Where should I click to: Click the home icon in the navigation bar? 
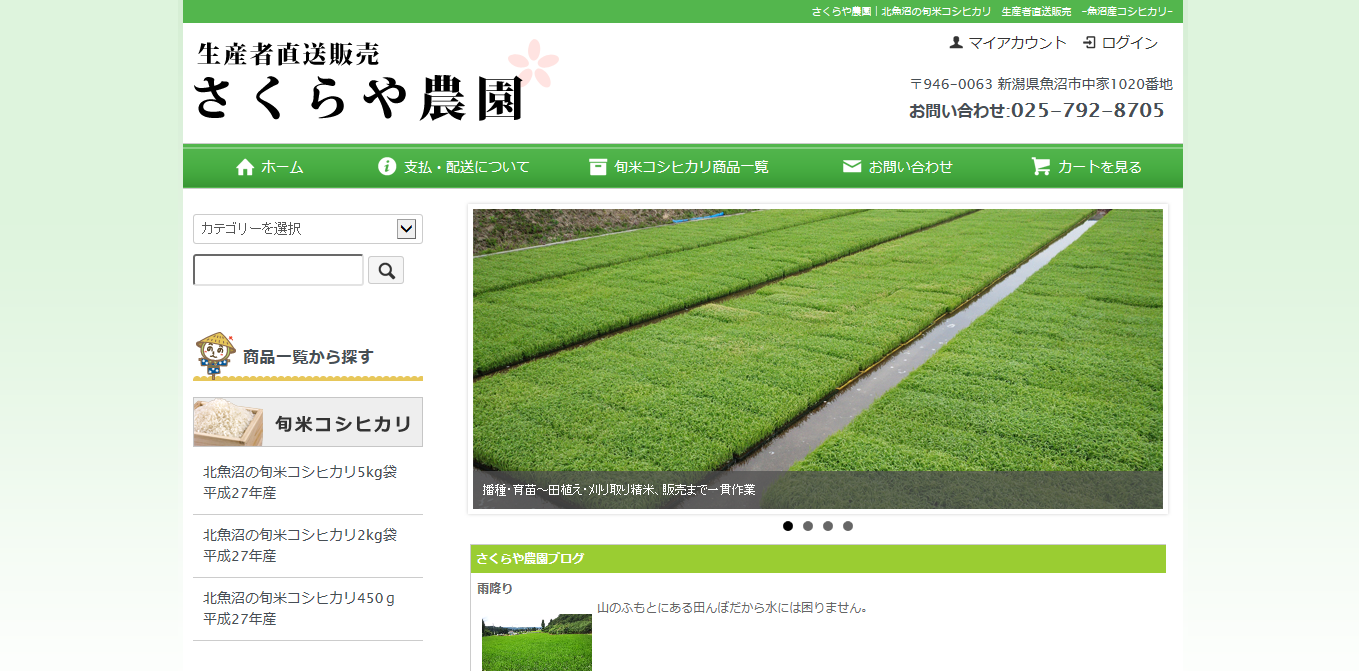tap(245, 167)
